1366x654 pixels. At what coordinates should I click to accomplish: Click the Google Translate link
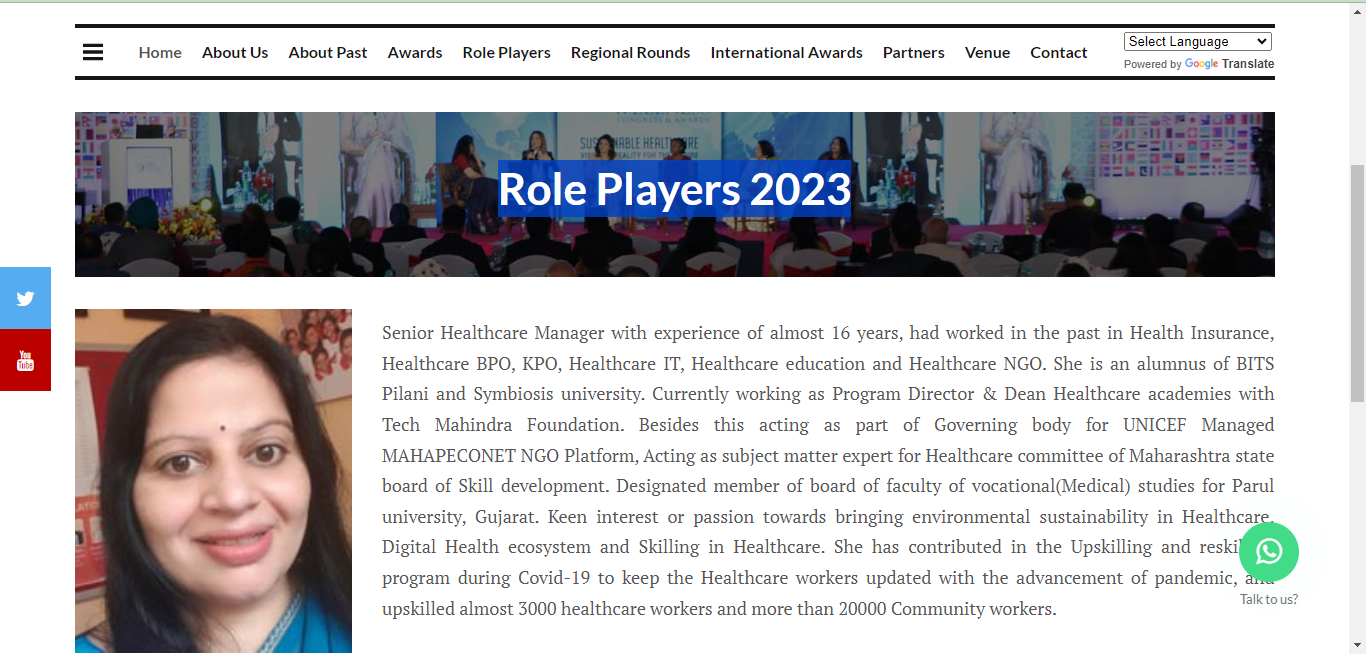pyautogui.click(x=1229, y=64)
